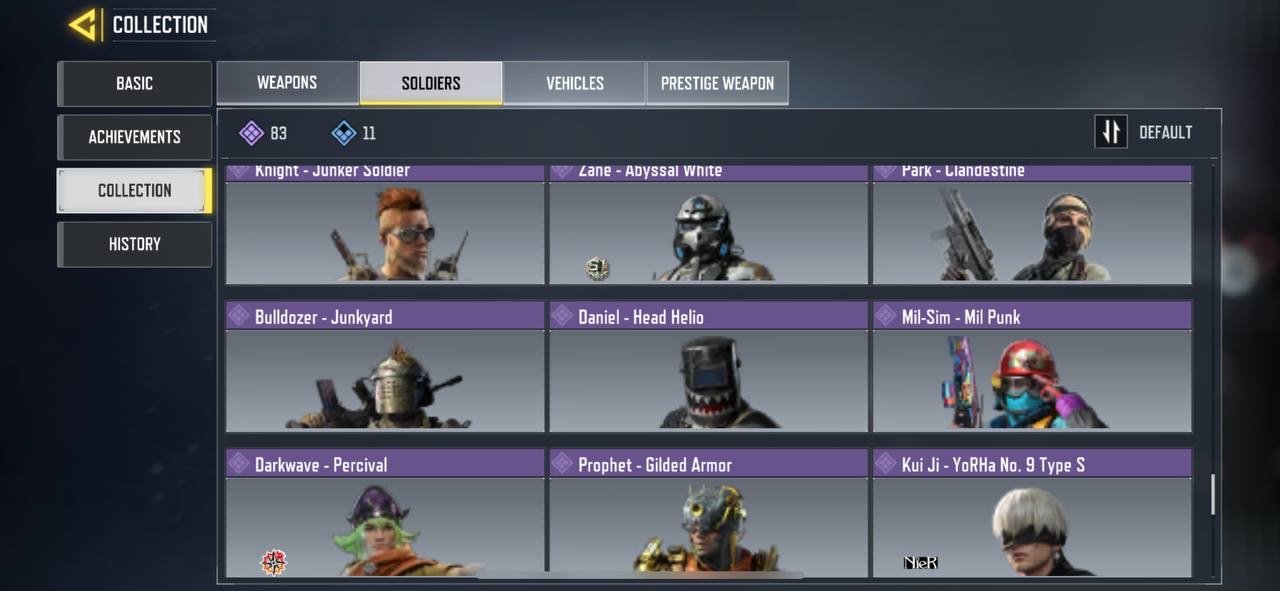Select the Prophet - Gilded Armor skin
Viewport: 1280px width, 591px height.
[x=708, y=514]
